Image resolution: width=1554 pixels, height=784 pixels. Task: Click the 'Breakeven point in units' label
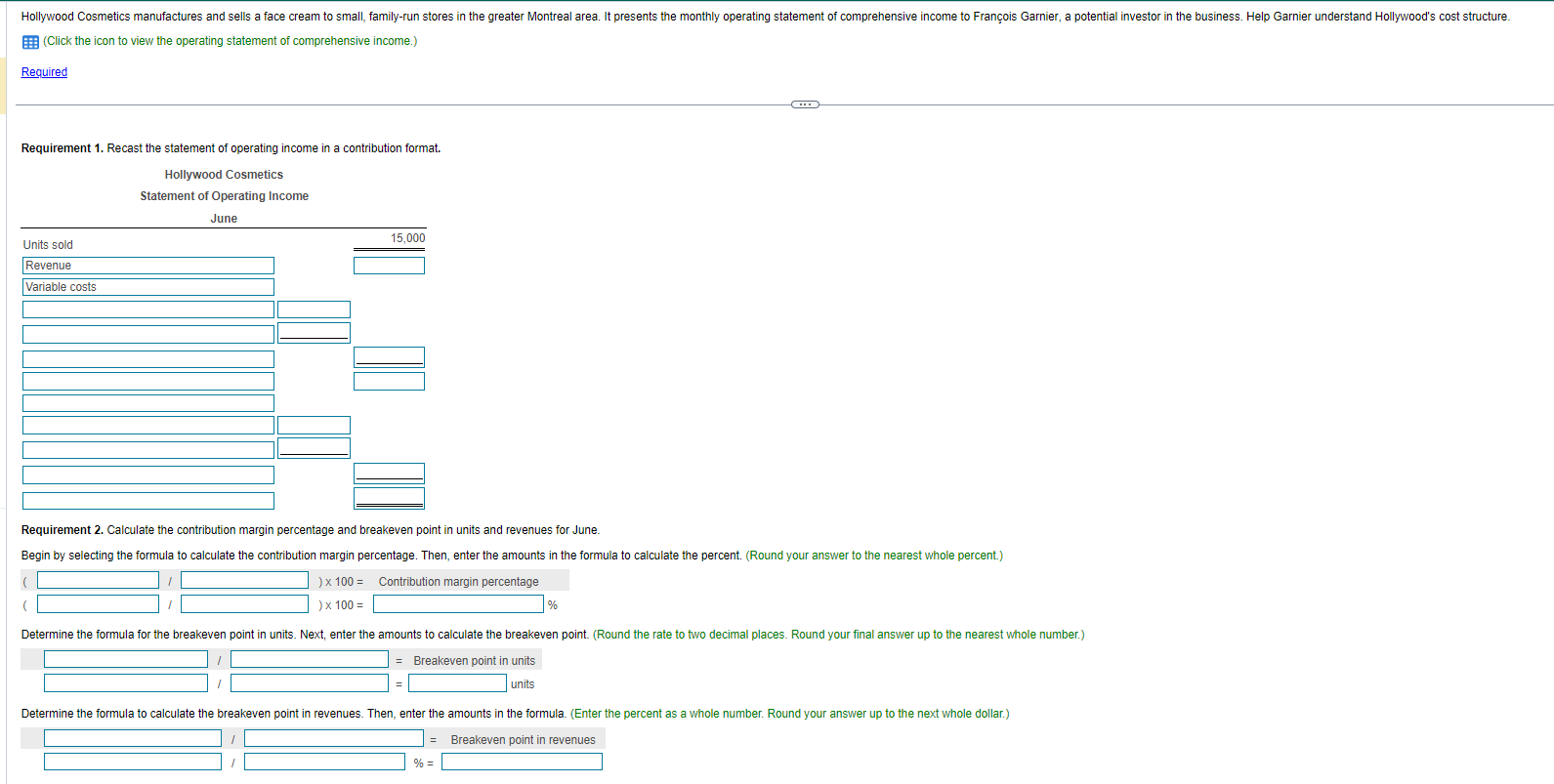coord(474,661)
